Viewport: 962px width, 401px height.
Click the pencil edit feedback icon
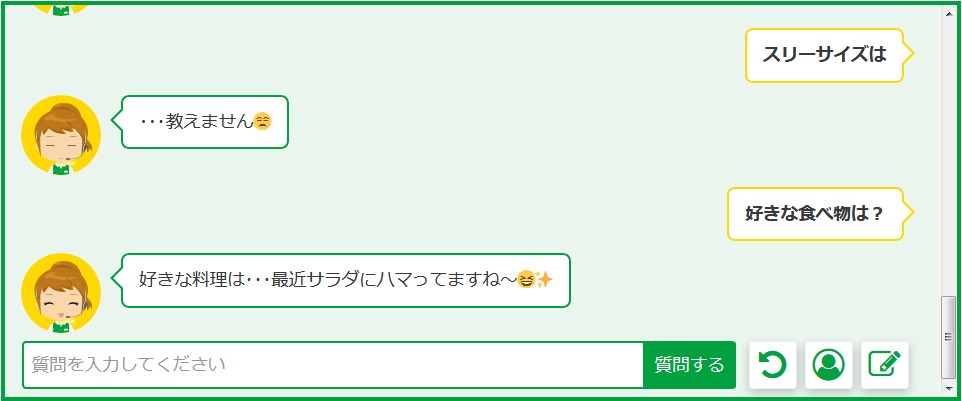coord(885,365)
